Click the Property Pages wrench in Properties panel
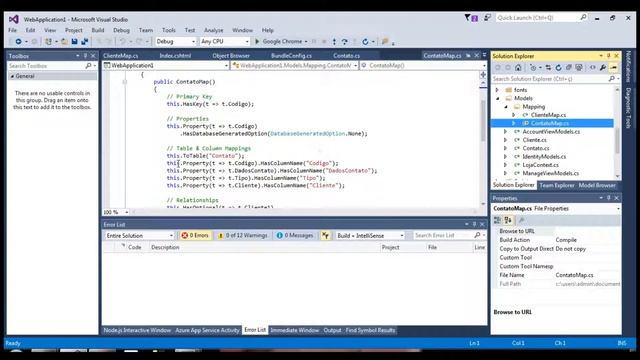This screenshot has height=360, width=640. tap(521, 220)
